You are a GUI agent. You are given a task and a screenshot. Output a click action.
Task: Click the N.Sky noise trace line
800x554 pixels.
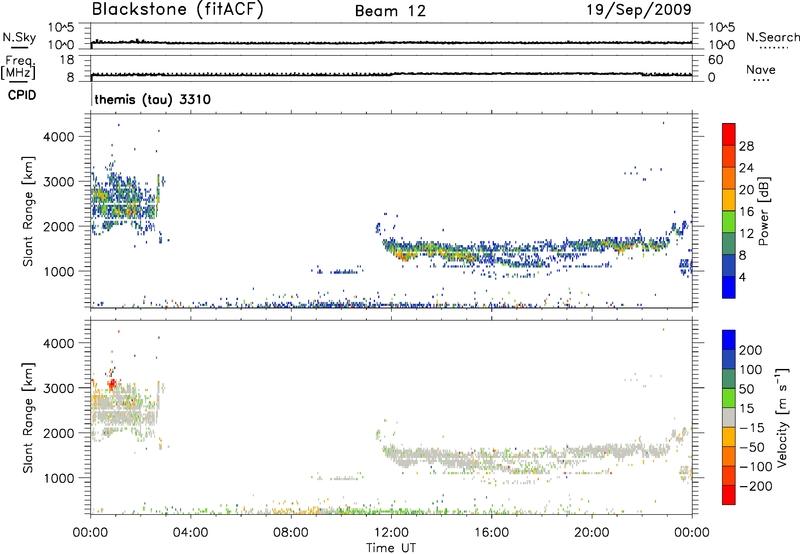click(x=391, y=43)
